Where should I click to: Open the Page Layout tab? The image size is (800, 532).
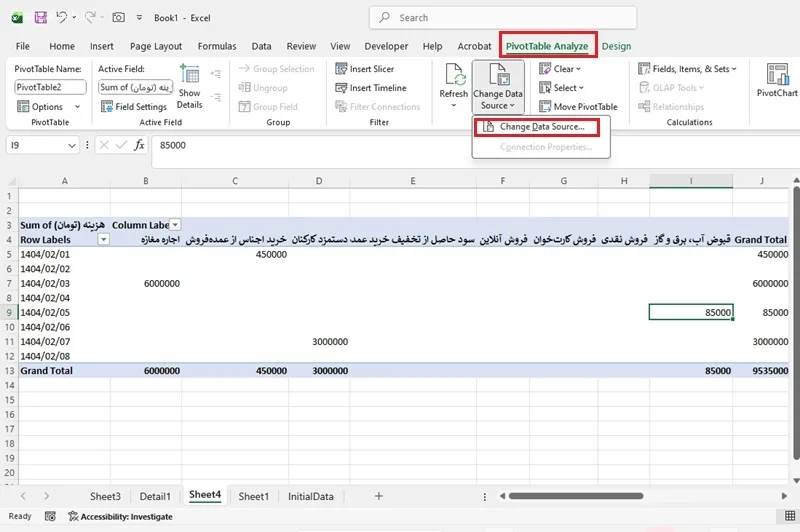(x=156, y=46)
